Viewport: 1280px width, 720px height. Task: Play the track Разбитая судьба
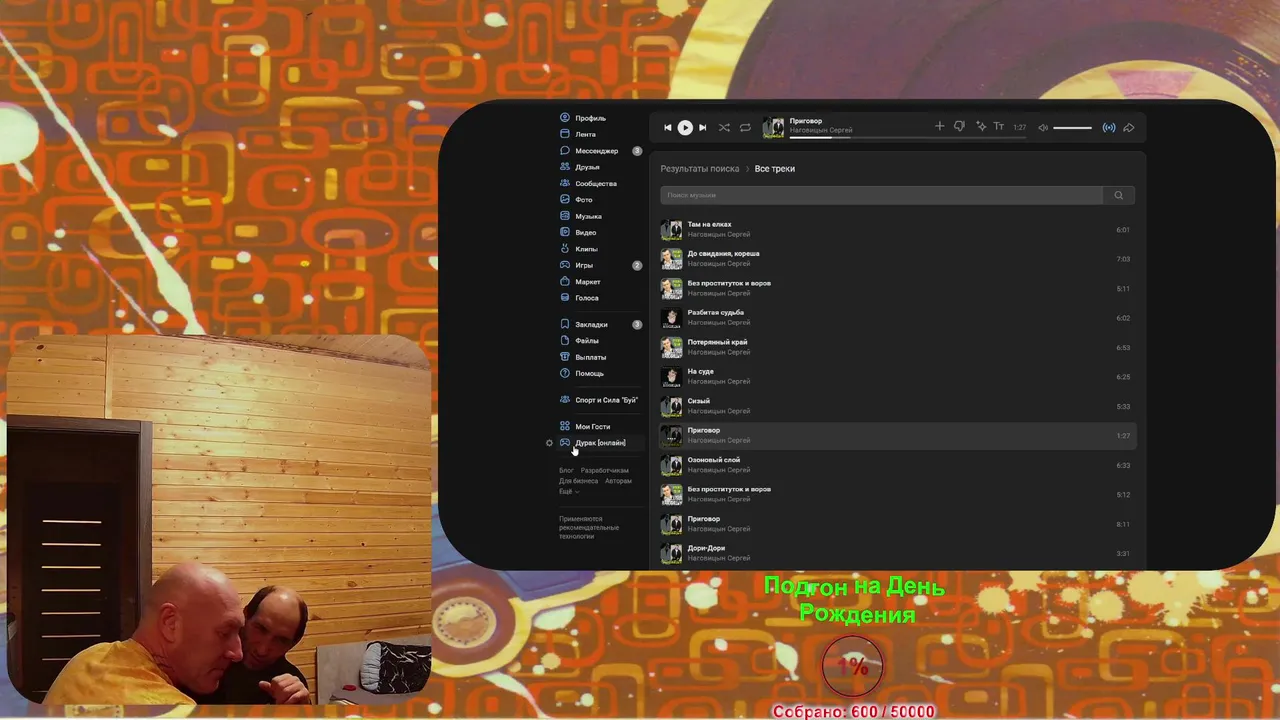897,318
